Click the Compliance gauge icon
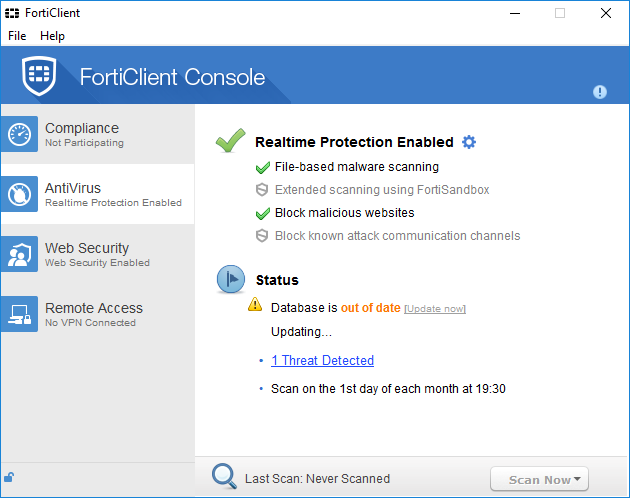The height and width of the screenshot is (498, 630). click(x=19, y=134)
